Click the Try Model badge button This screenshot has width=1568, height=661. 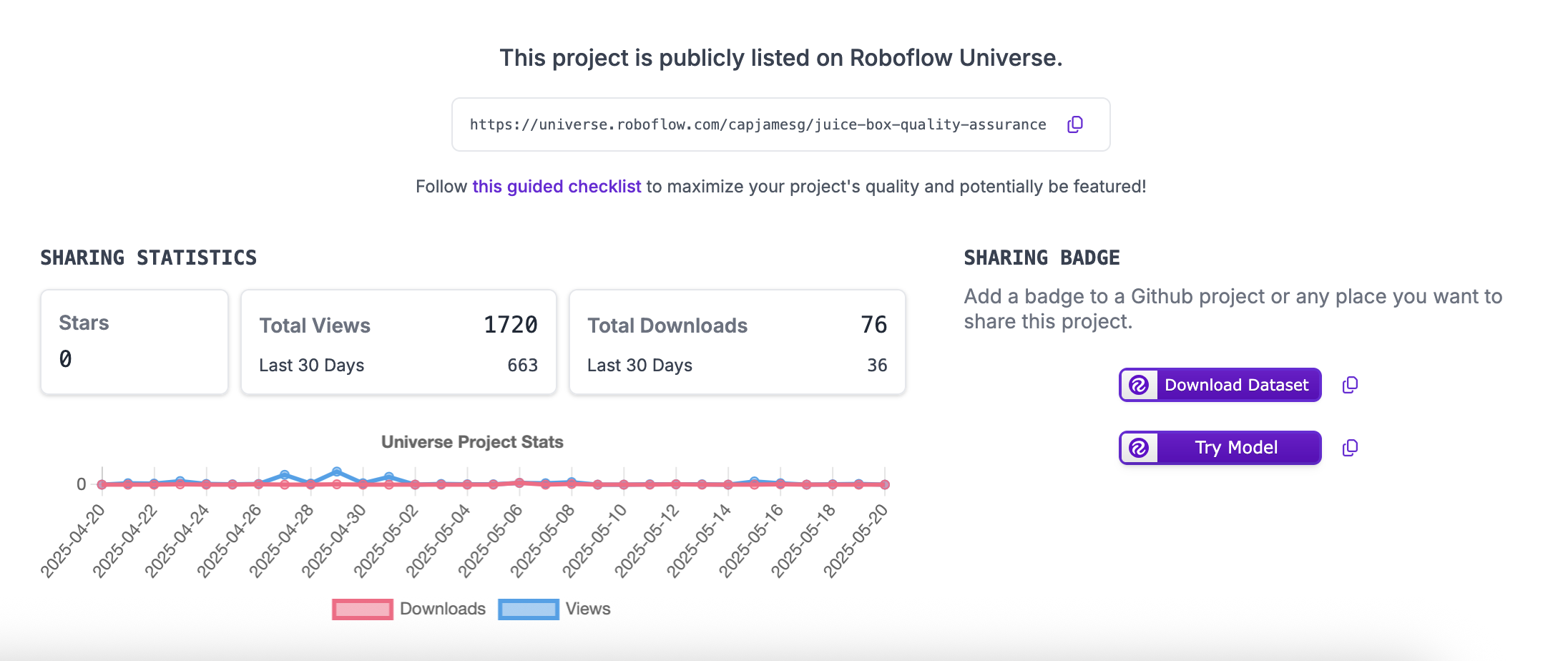[x=1236, y=448]
